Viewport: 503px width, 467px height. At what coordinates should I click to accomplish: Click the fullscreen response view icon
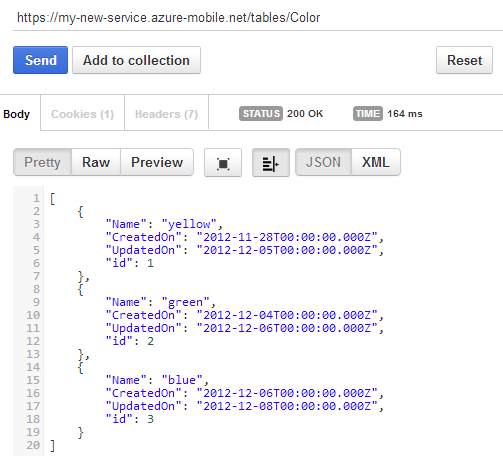223,163
